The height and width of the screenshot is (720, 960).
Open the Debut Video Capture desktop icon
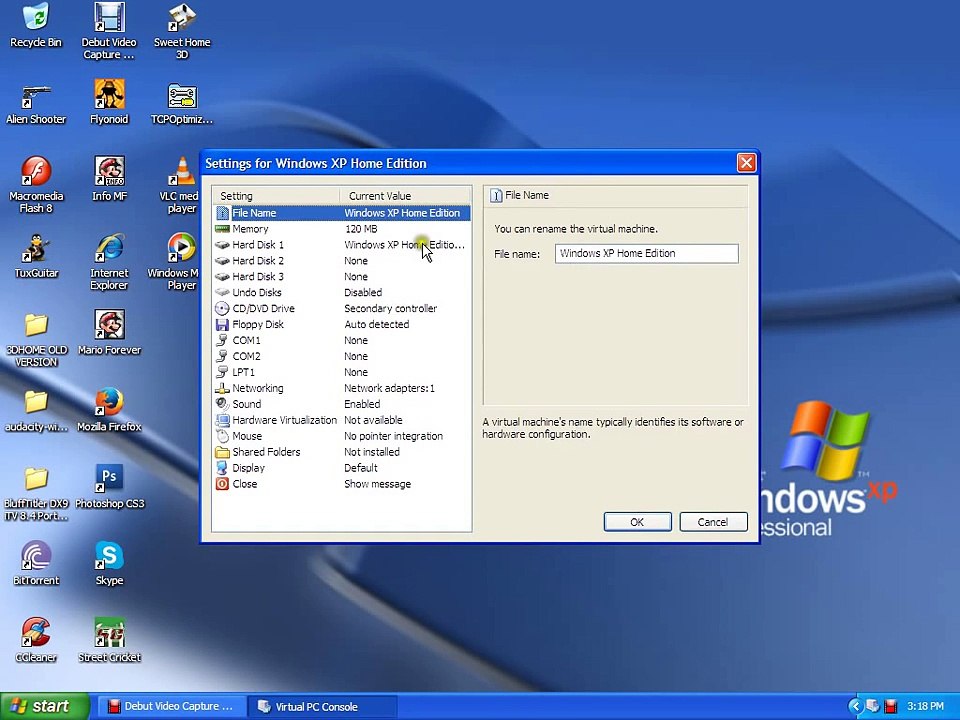pyautogui.click(x=109, y=31)
